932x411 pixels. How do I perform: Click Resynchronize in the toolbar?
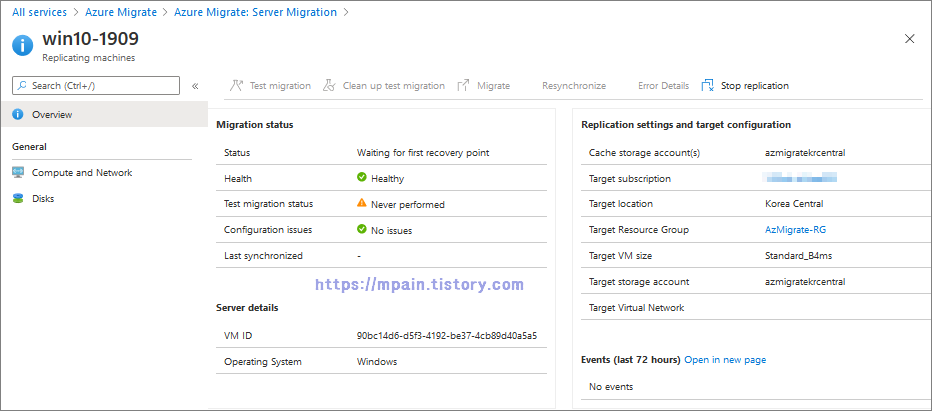pyautogui.click(x=574, y=86)
